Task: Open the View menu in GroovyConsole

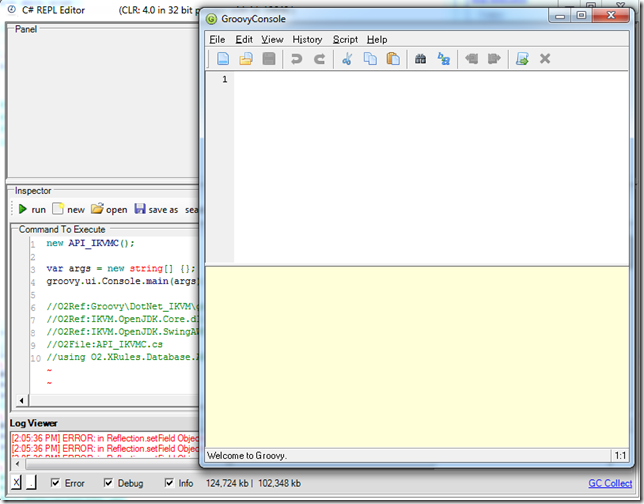Action: point(272,39)
